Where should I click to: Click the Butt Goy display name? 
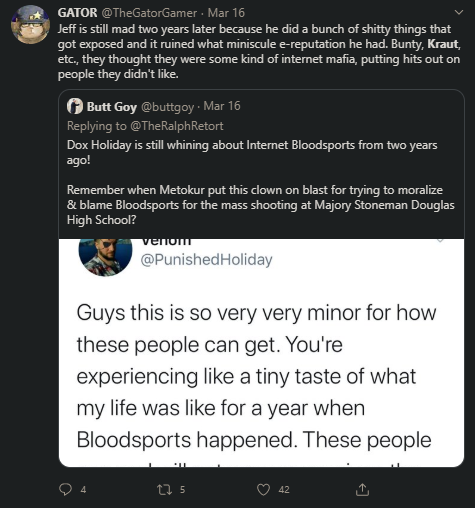point(112,107)
